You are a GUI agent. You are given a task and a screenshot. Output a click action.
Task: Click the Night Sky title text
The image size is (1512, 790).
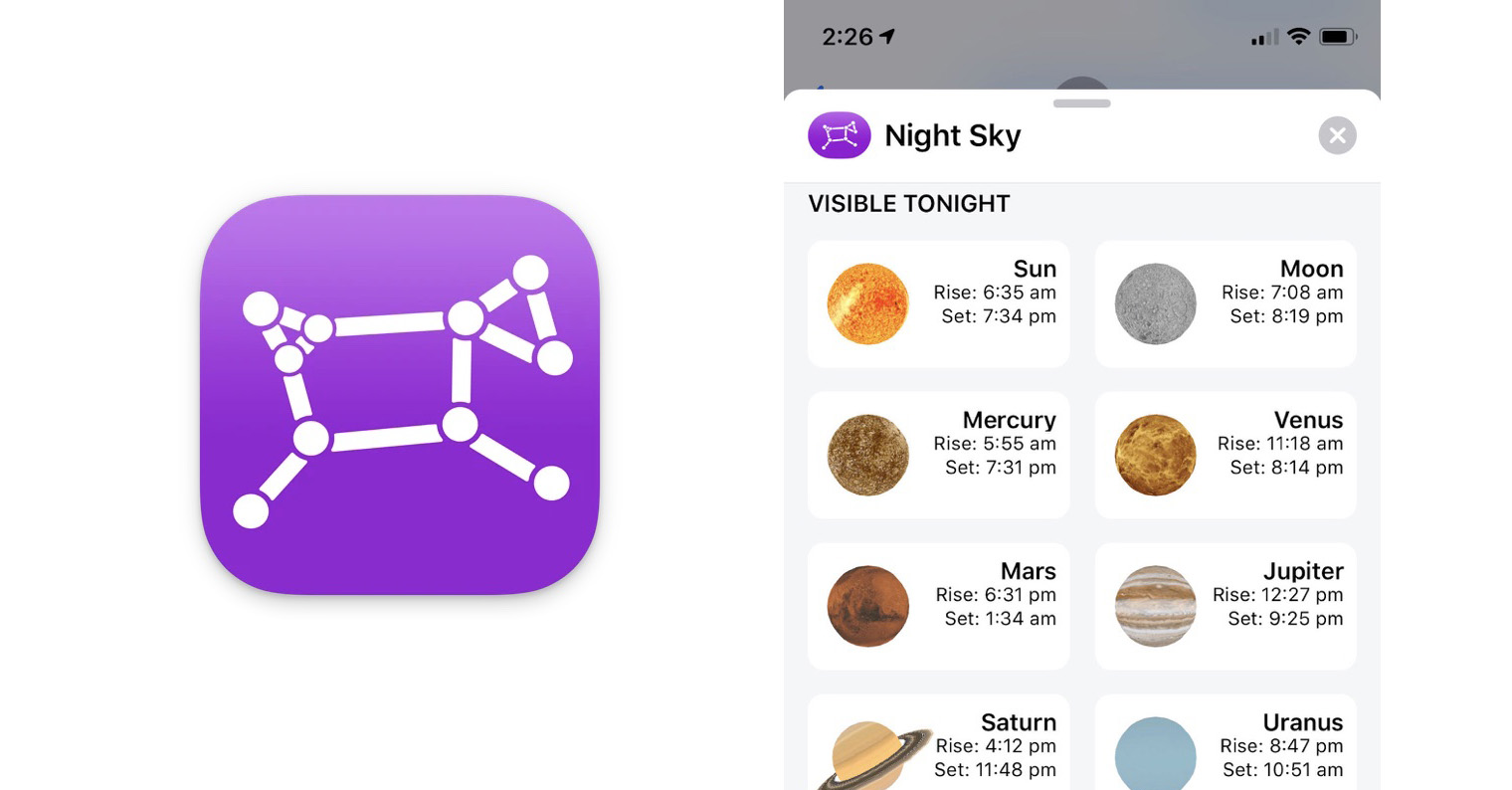click(x=952, y=135)
